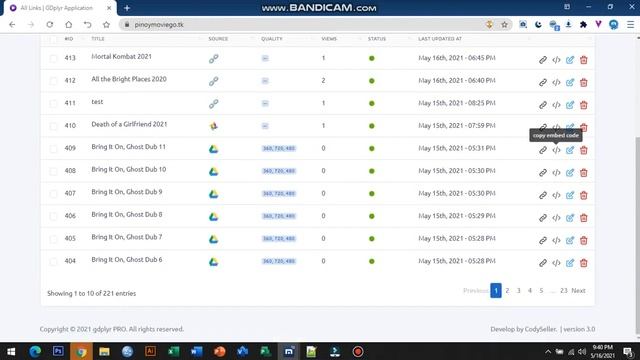Image resolution: width=640 pixels, height=360 pixels.
Task: Copy link for Mortal Kombat 2021 row
Action: pos(542,60)
